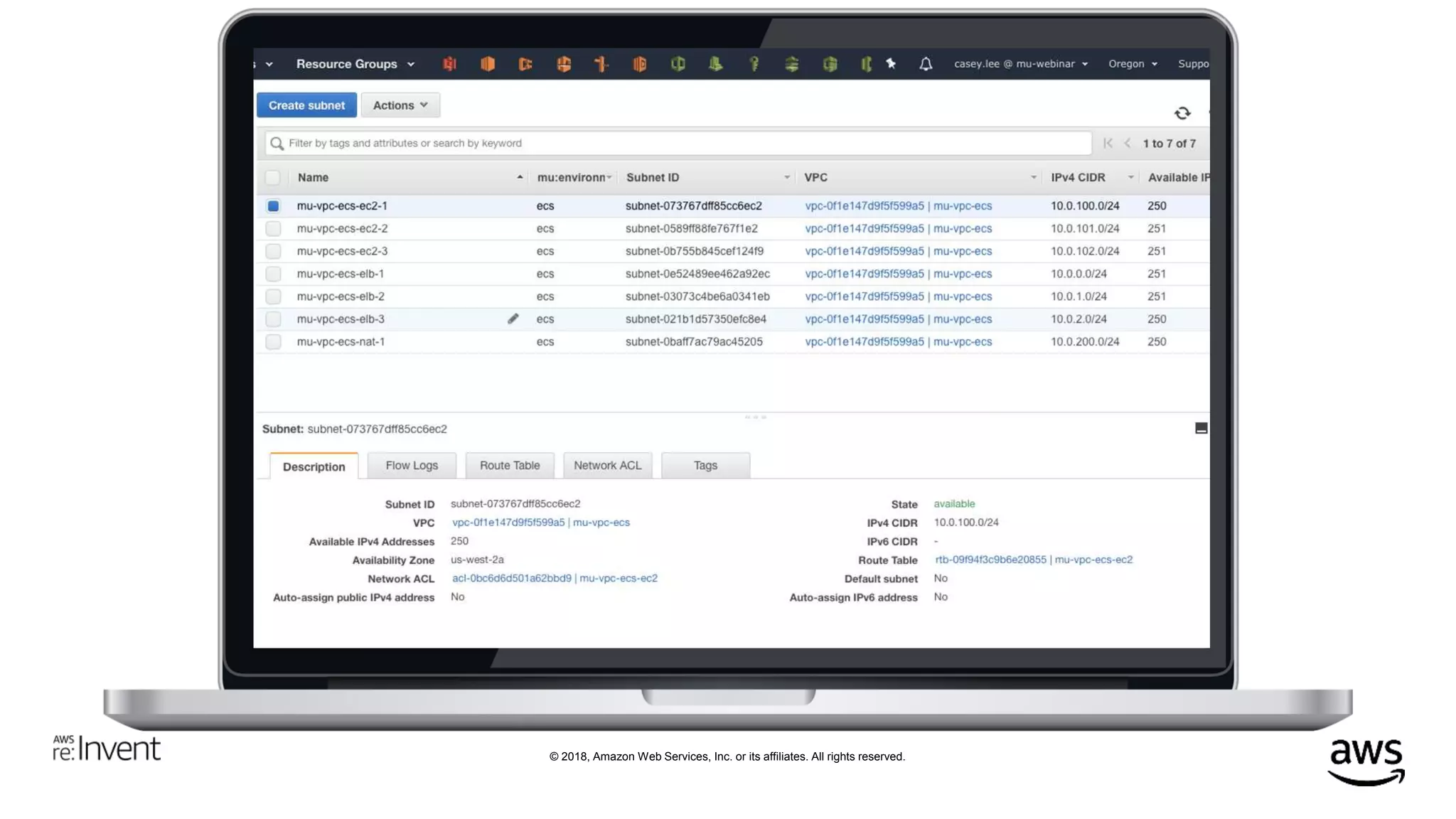Click the first red service shortcut icon

[x=449, y=64]
